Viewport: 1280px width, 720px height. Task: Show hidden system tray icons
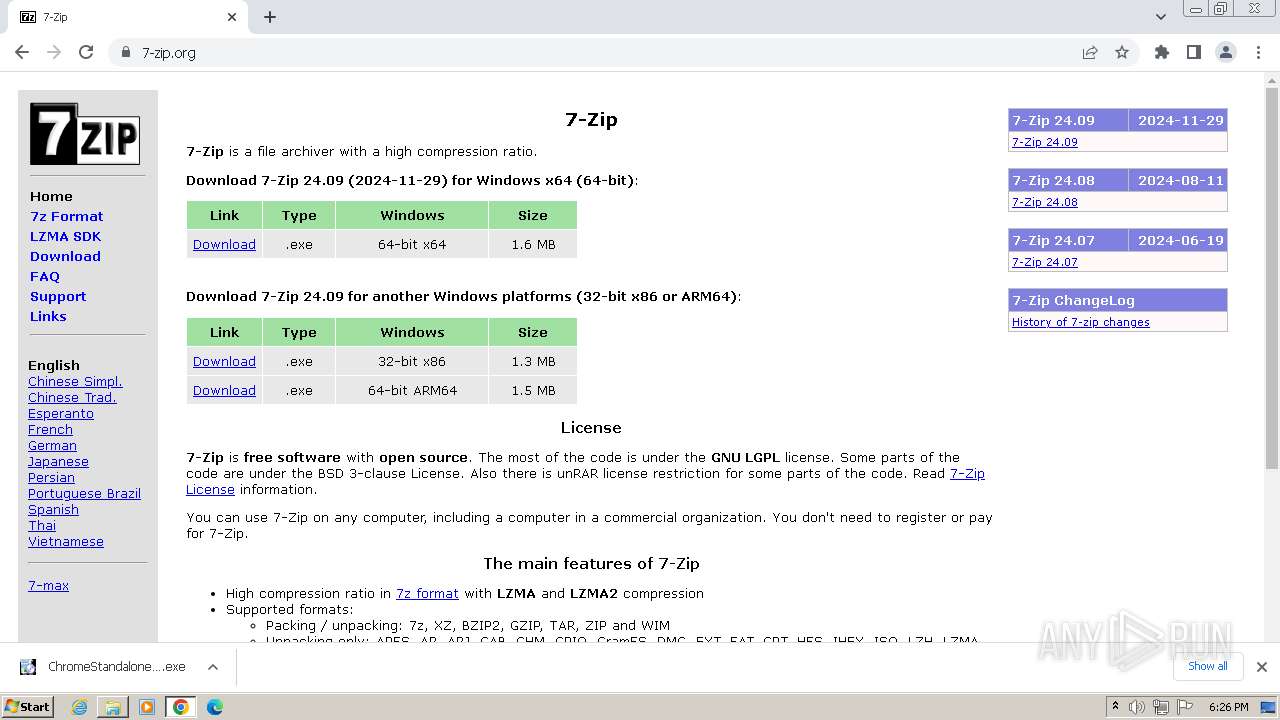click(1115, 707)
